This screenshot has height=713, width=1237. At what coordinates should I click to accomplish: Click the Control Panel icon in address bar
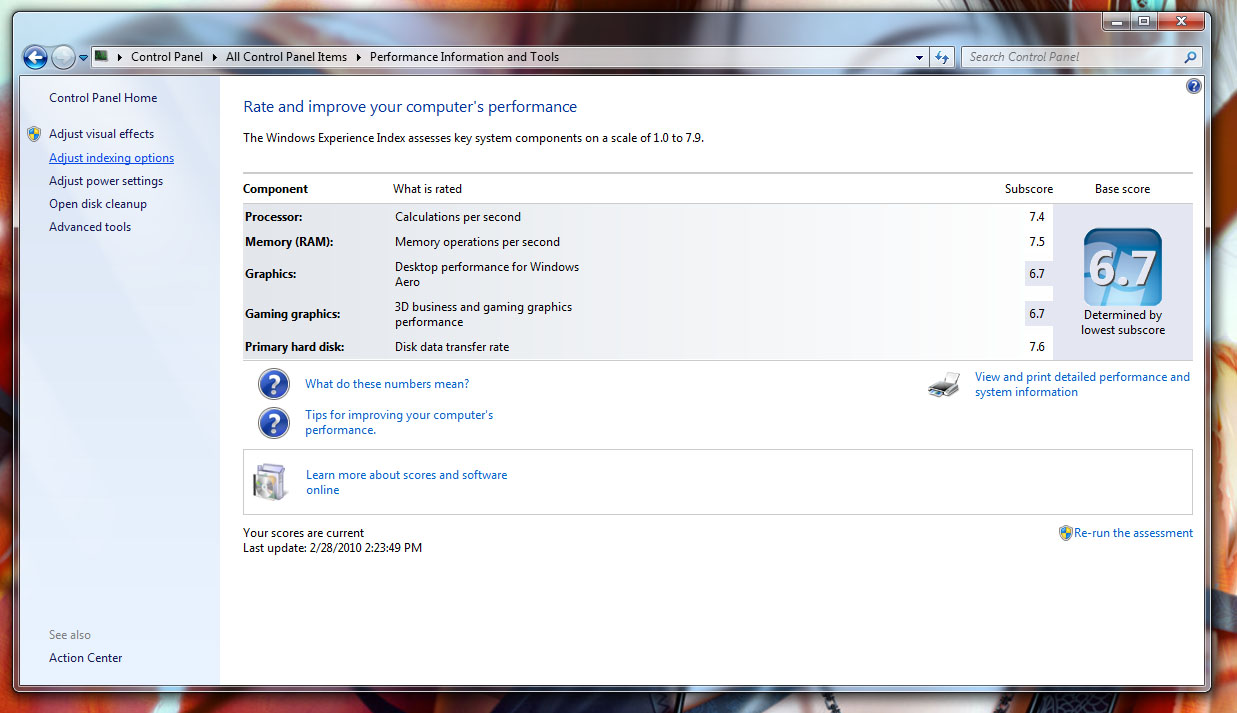pyautogui.click(x=101, y=57)
